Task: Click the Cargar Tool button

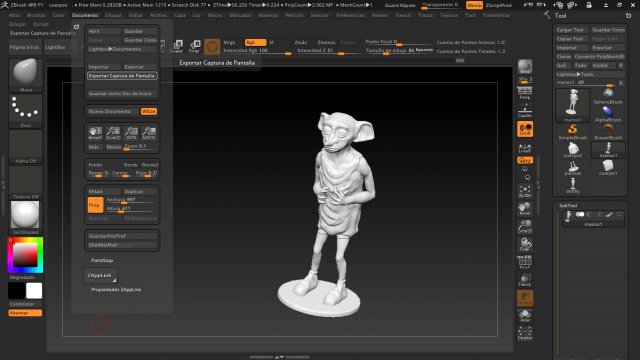Action: 572,30
